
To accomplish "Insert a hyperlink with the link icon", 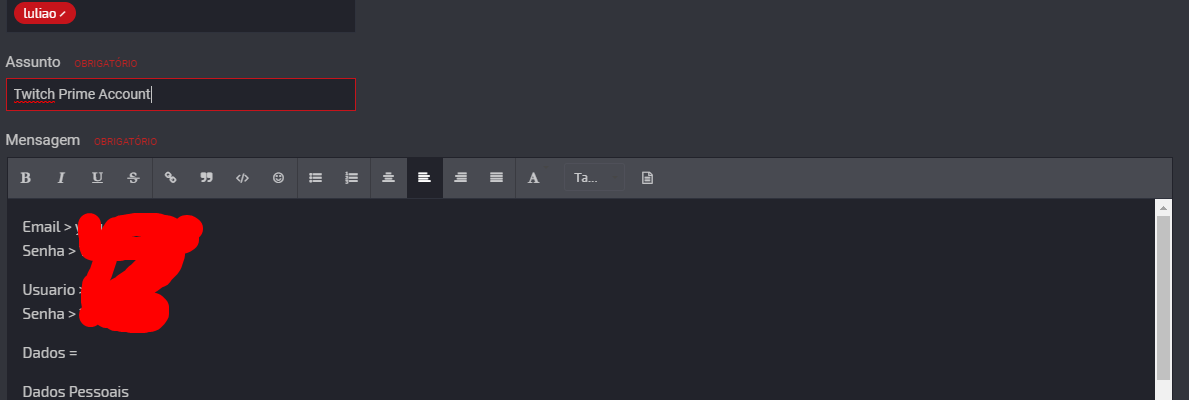I will pyautogui.click(x=171, y=178).
